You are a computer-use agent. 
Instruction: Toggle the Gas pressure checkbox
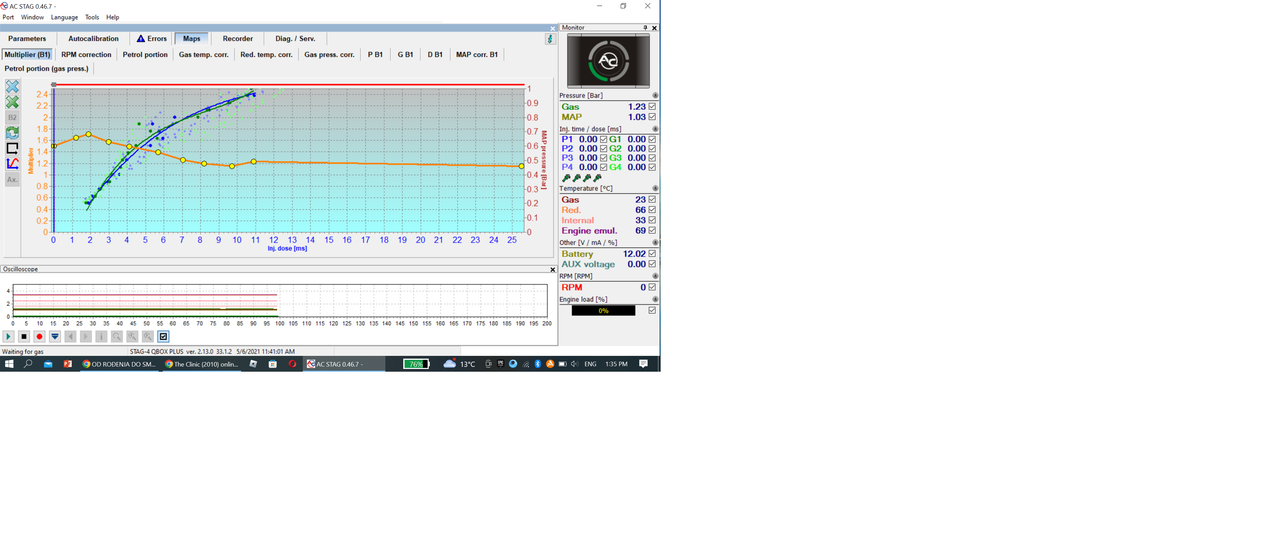click(x=652, y=106)
